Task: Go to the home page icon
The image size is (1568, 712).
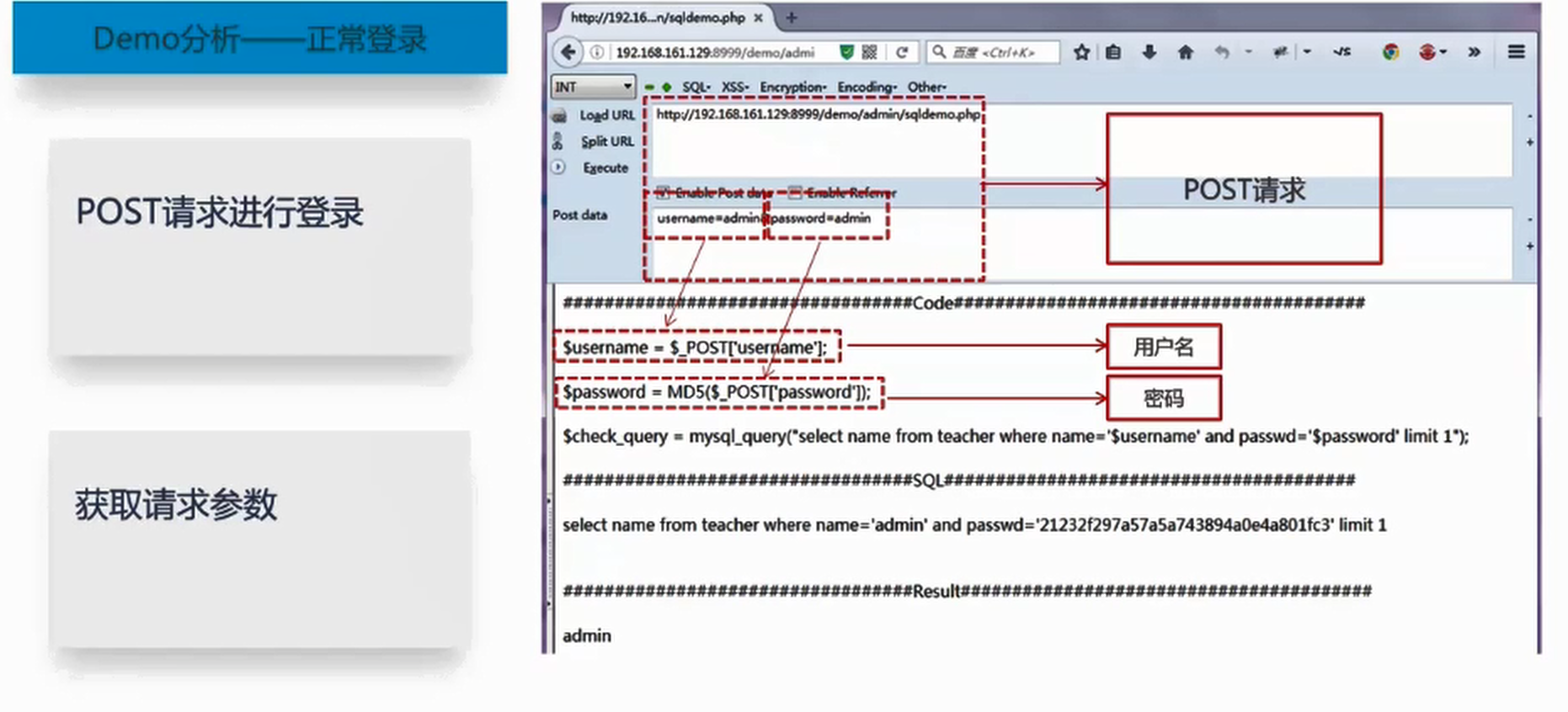Action: coord(1185,52)
